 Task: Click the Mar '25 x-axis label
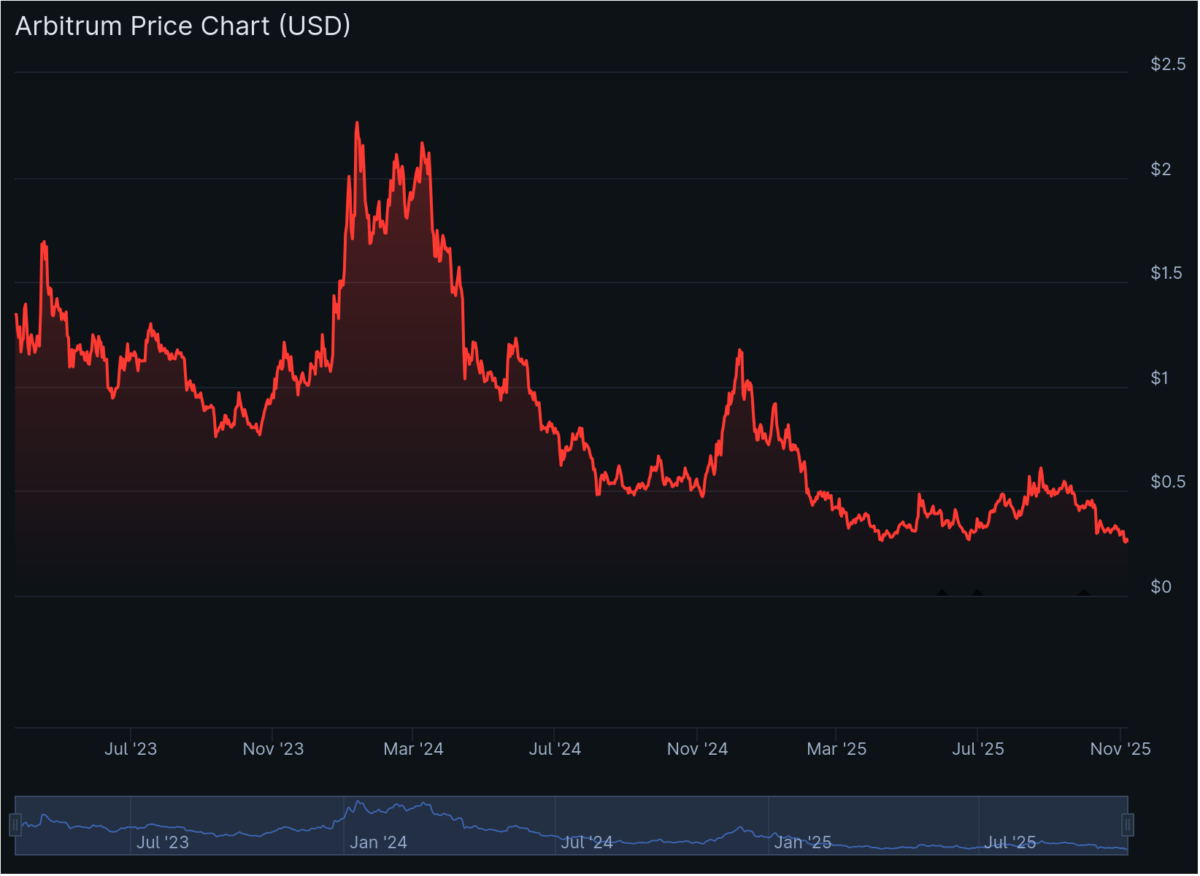[837, 748]
